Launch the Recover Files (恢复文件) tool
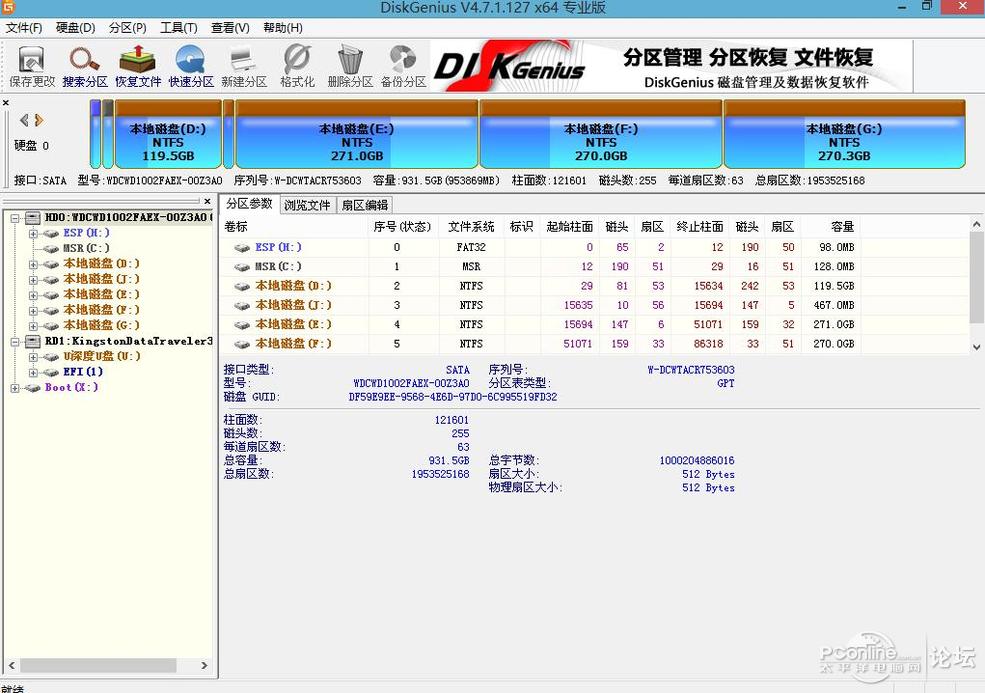Image resolution: width=985 pixels, height=693 pixels. coord(138,66)
